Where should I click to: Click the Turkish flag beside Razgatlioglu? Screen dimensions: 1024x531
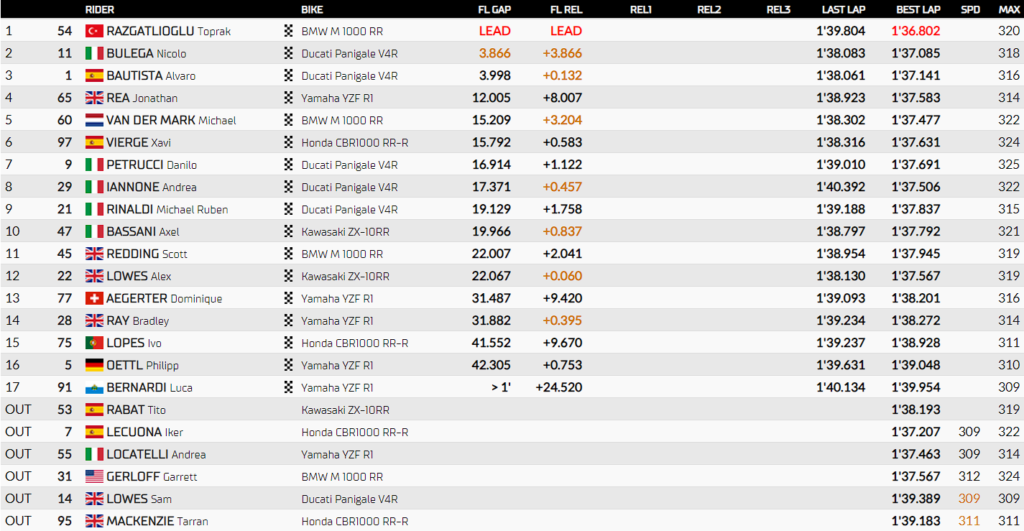click(95, 31)
